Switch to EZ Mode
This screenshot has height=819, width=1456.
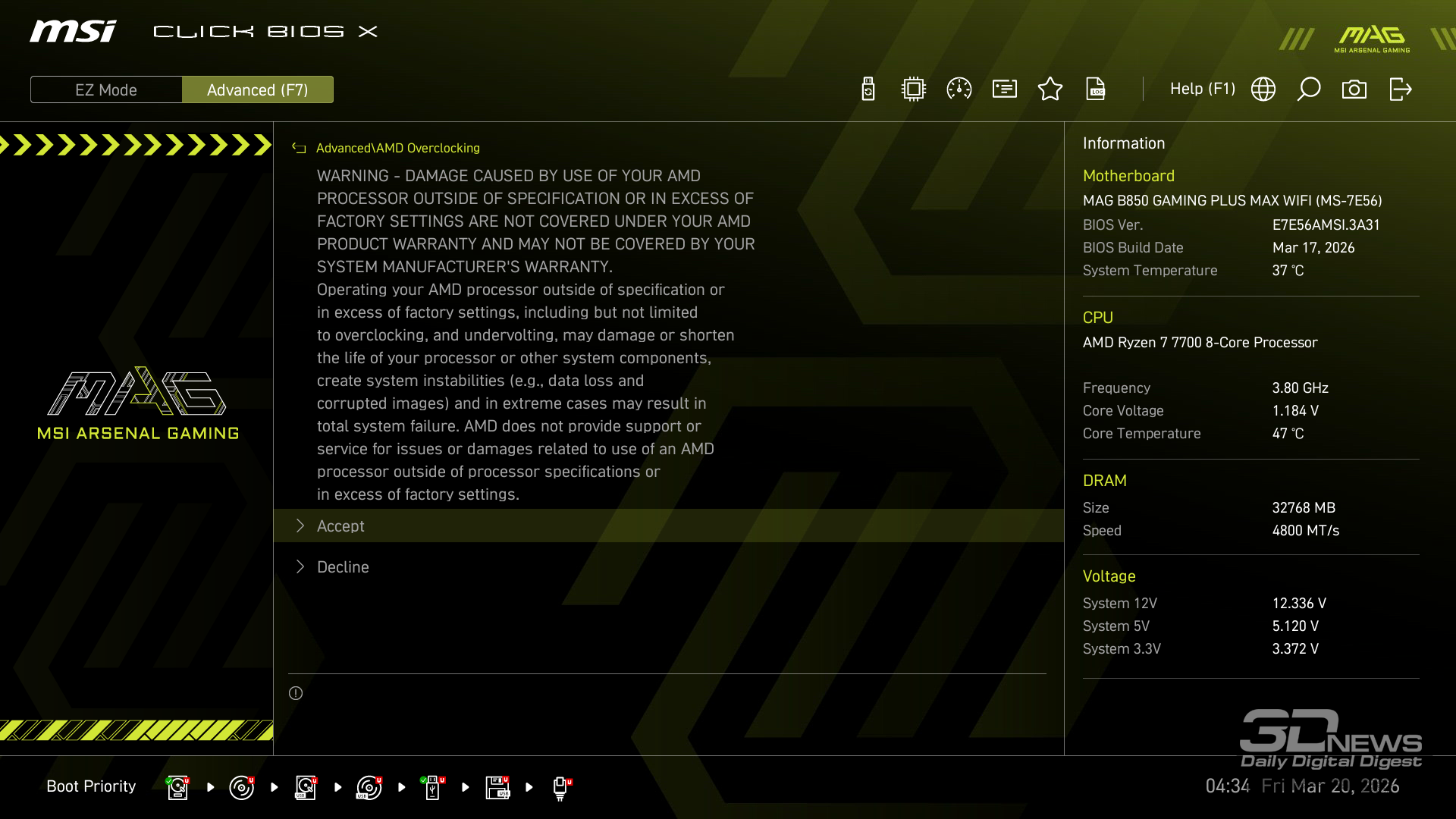click(106, 89)
